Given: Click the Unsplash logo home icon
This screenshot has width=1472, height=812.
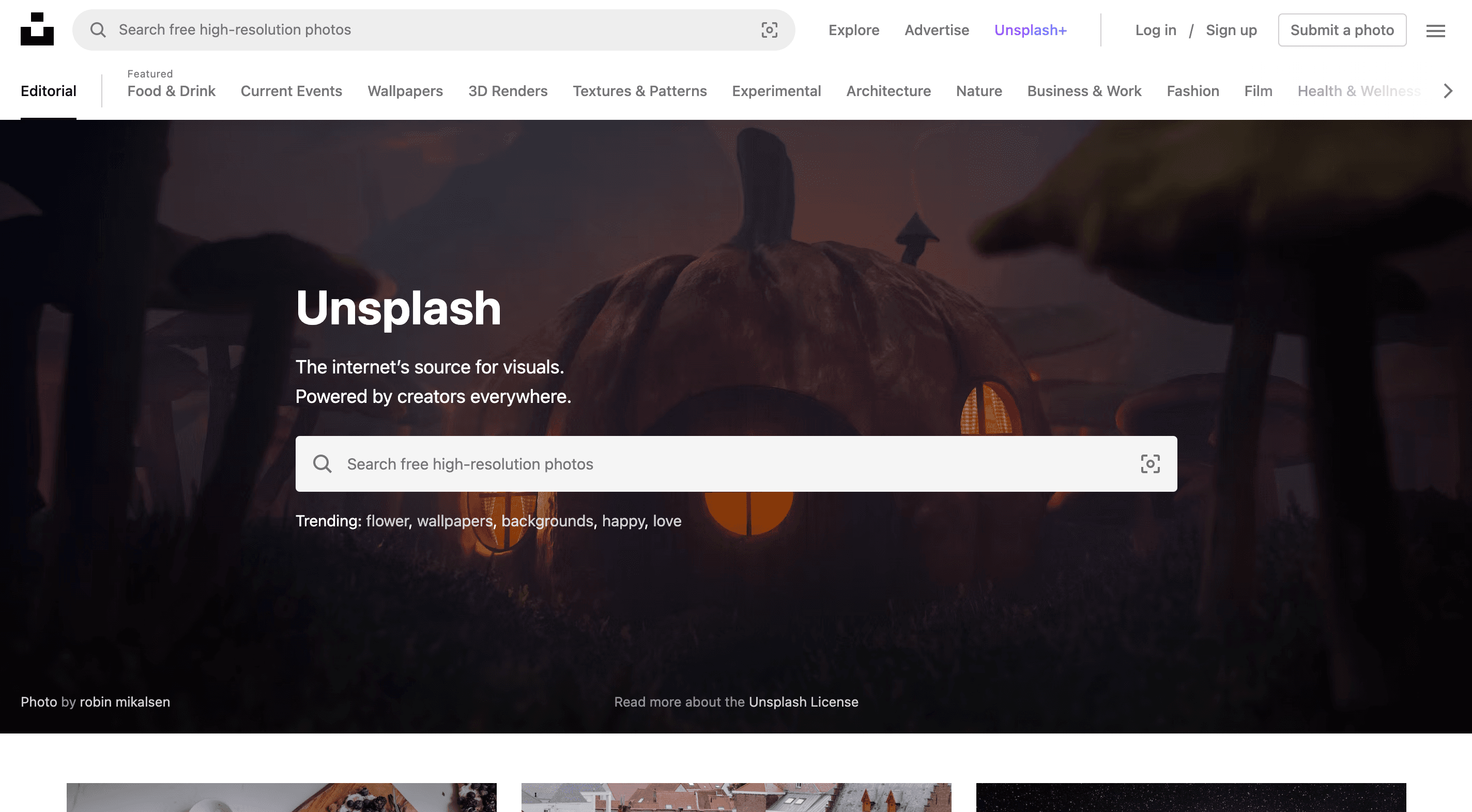Looking at the screenshot, I should tap(37, 29).
